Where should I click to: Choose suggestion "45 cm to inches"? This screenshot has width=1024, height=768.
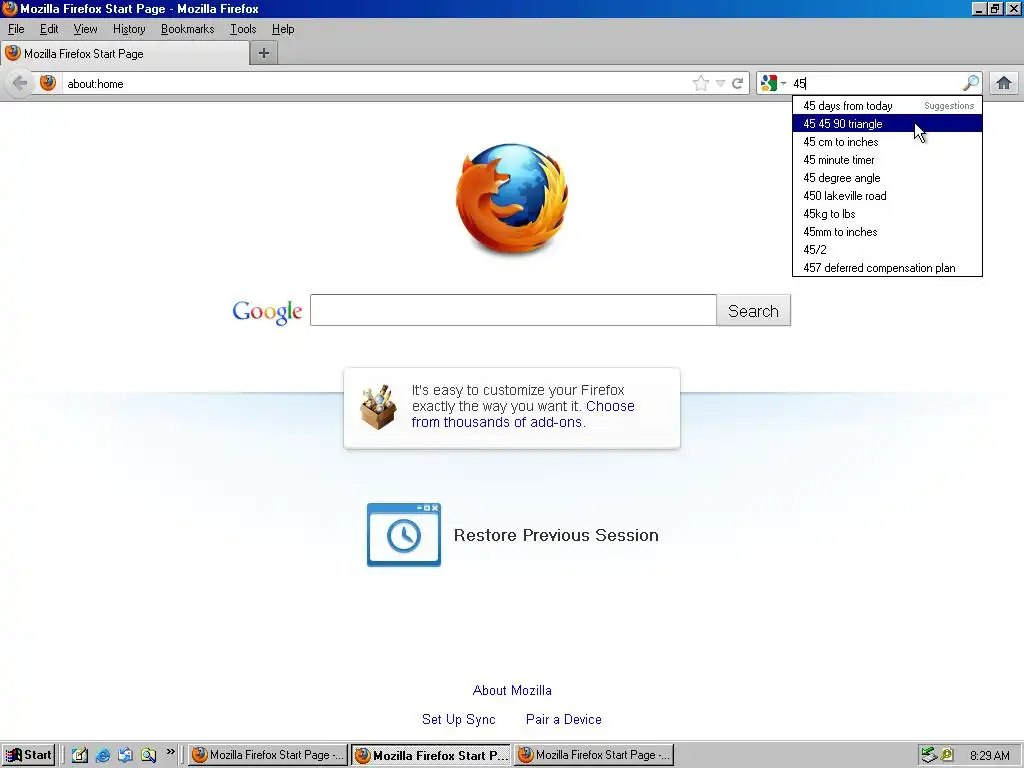pos(887,142)
